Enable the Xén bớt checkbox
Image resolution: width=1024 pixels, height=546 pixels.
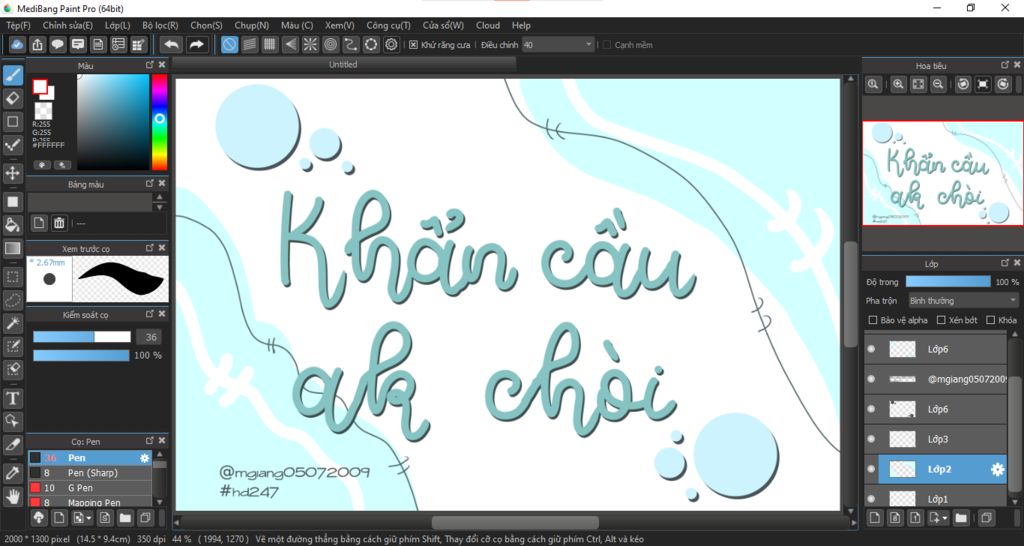coord(941,320)
